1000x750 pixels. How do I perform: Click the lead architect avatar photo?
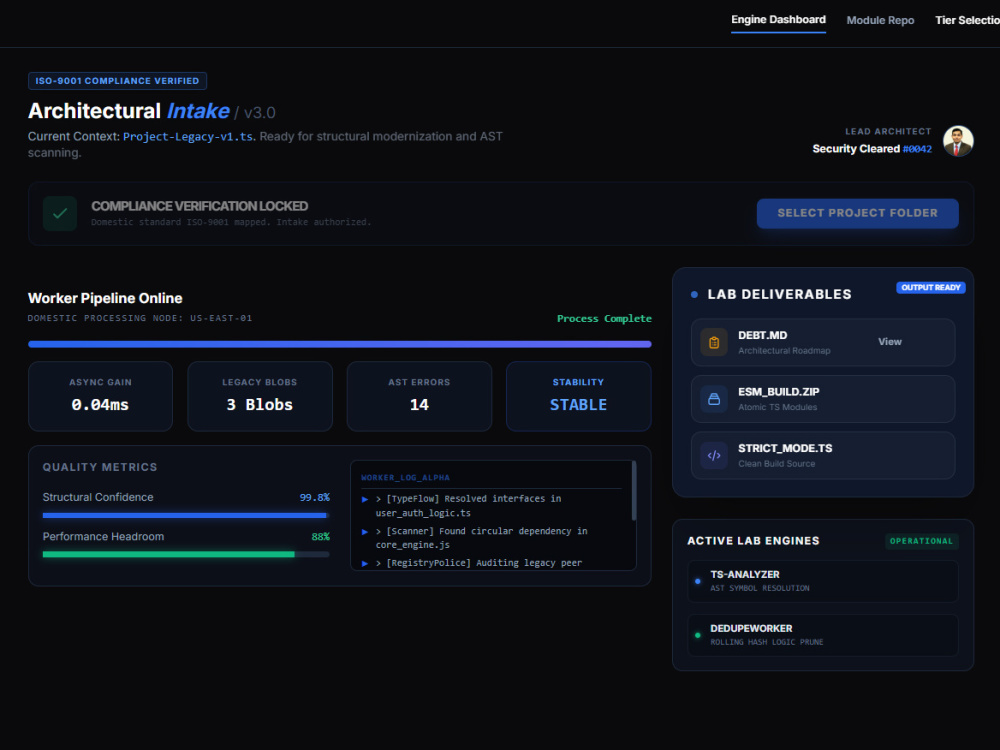tap(958, 141)
